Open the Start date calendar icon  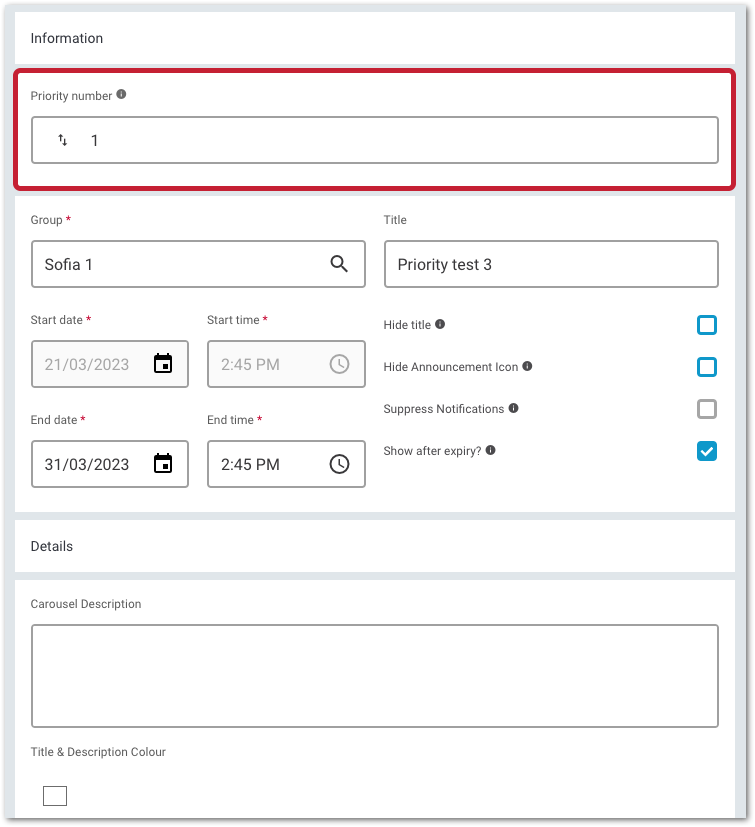(163, 364)
